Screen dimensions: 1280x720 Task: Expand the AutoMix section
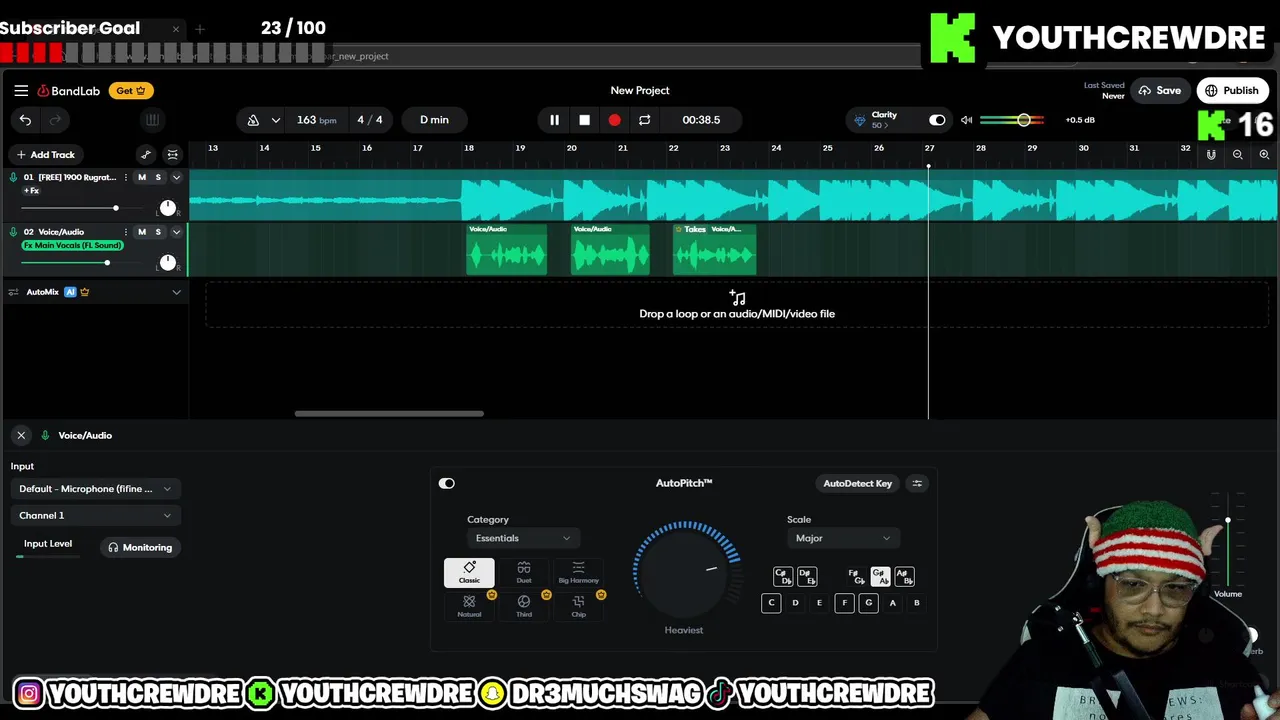pyautogui.click(x=177, y=292)
